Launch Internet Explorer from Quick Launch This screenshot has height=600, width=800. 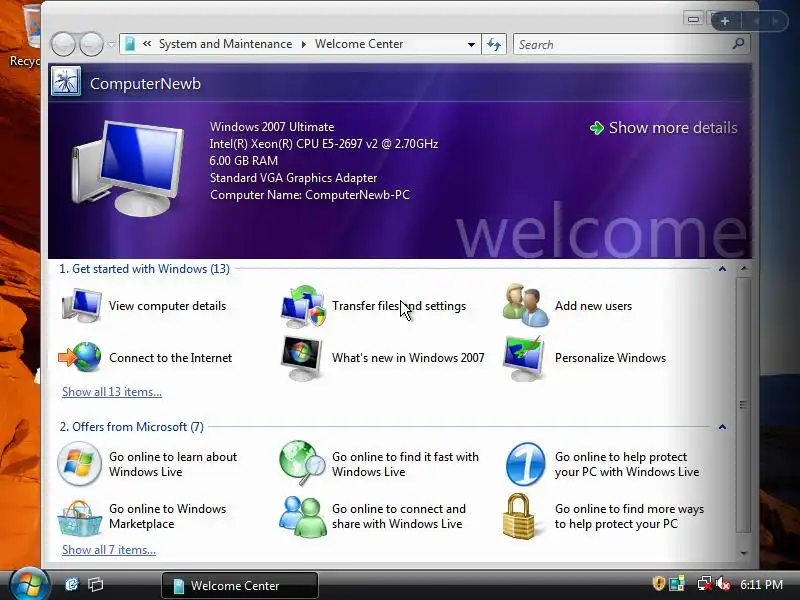(72, 584)
